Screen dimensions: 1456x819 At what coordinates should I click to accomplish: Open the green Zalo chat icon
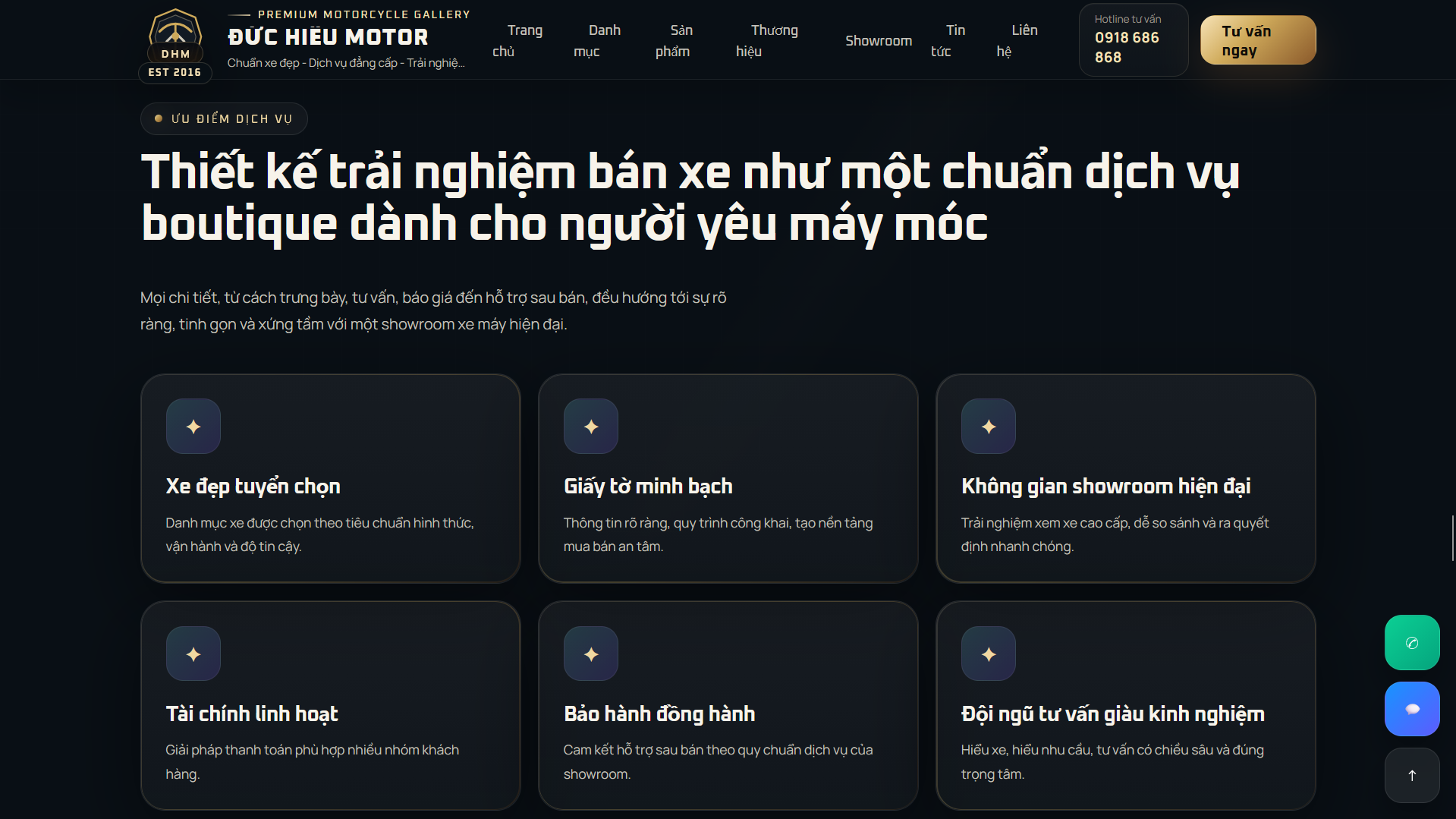coord(1411,642)
